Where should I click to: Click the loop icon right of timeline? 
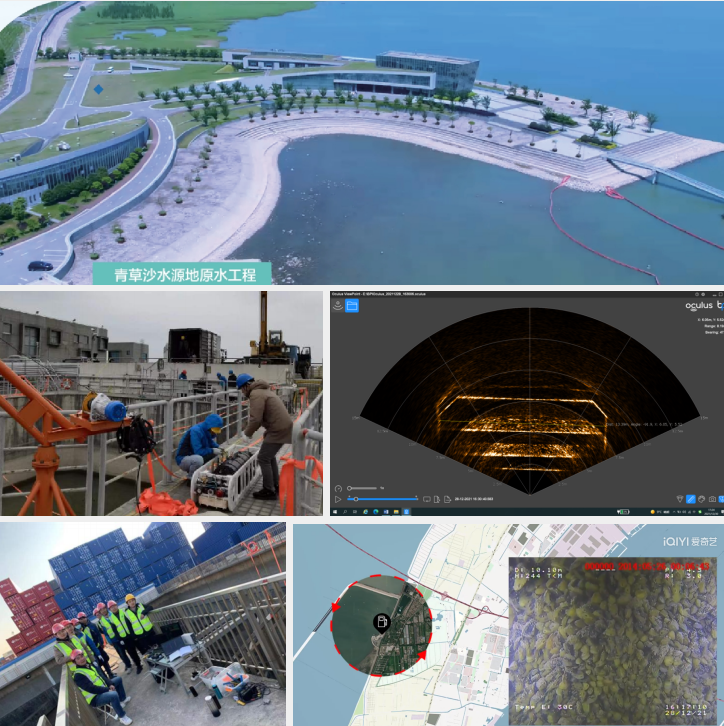[x=427, y=498]
